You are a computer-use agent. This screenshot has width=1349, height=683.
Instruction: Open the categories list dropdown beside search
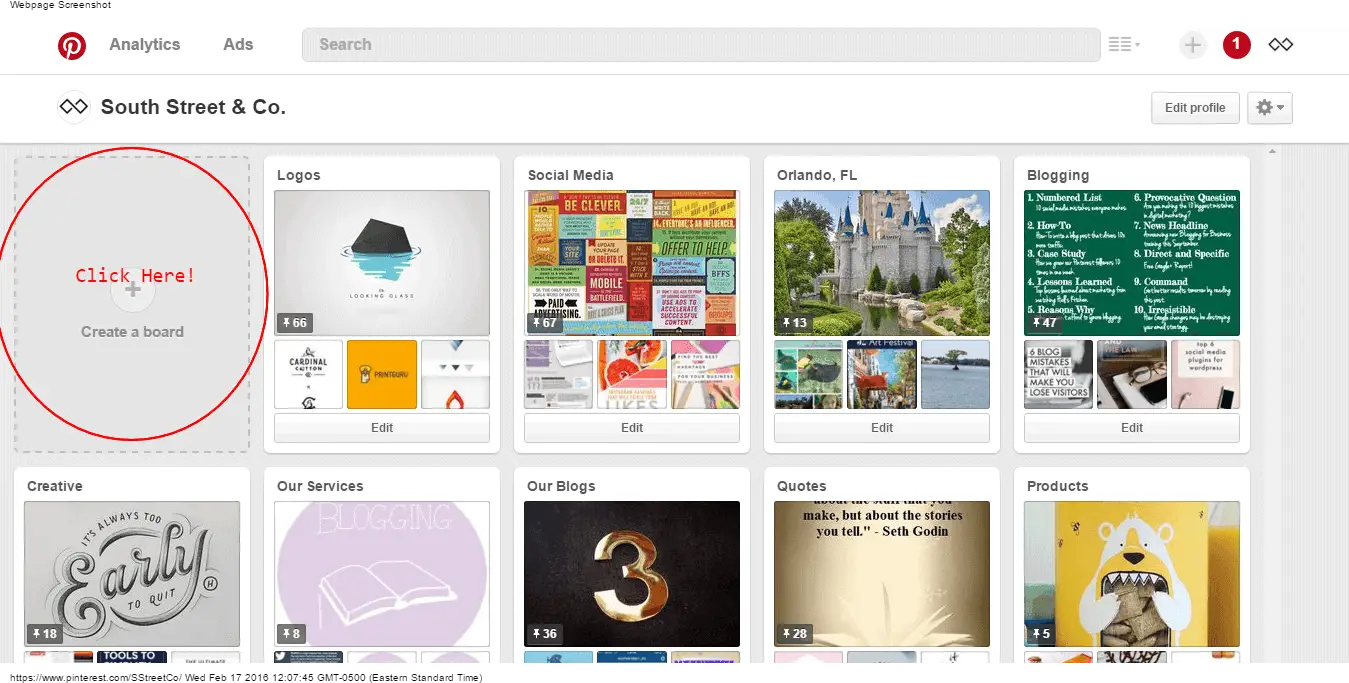[x=1125, y=44]
